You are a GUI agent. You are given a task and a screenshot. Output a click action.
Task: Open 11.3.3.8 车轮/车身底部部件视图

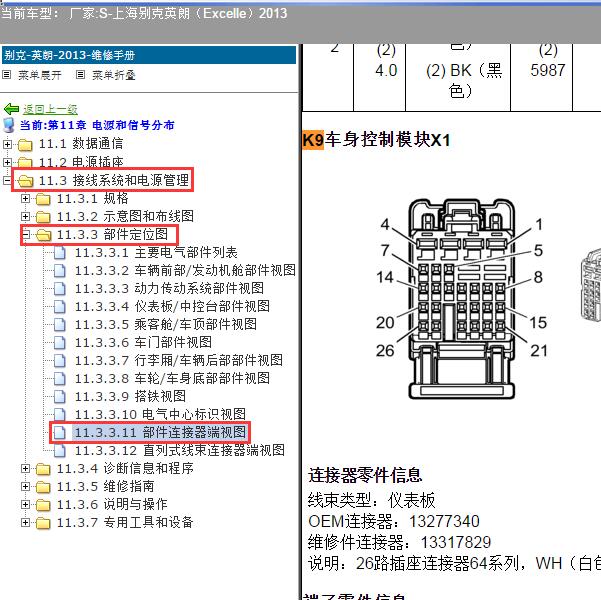(172, 379)
